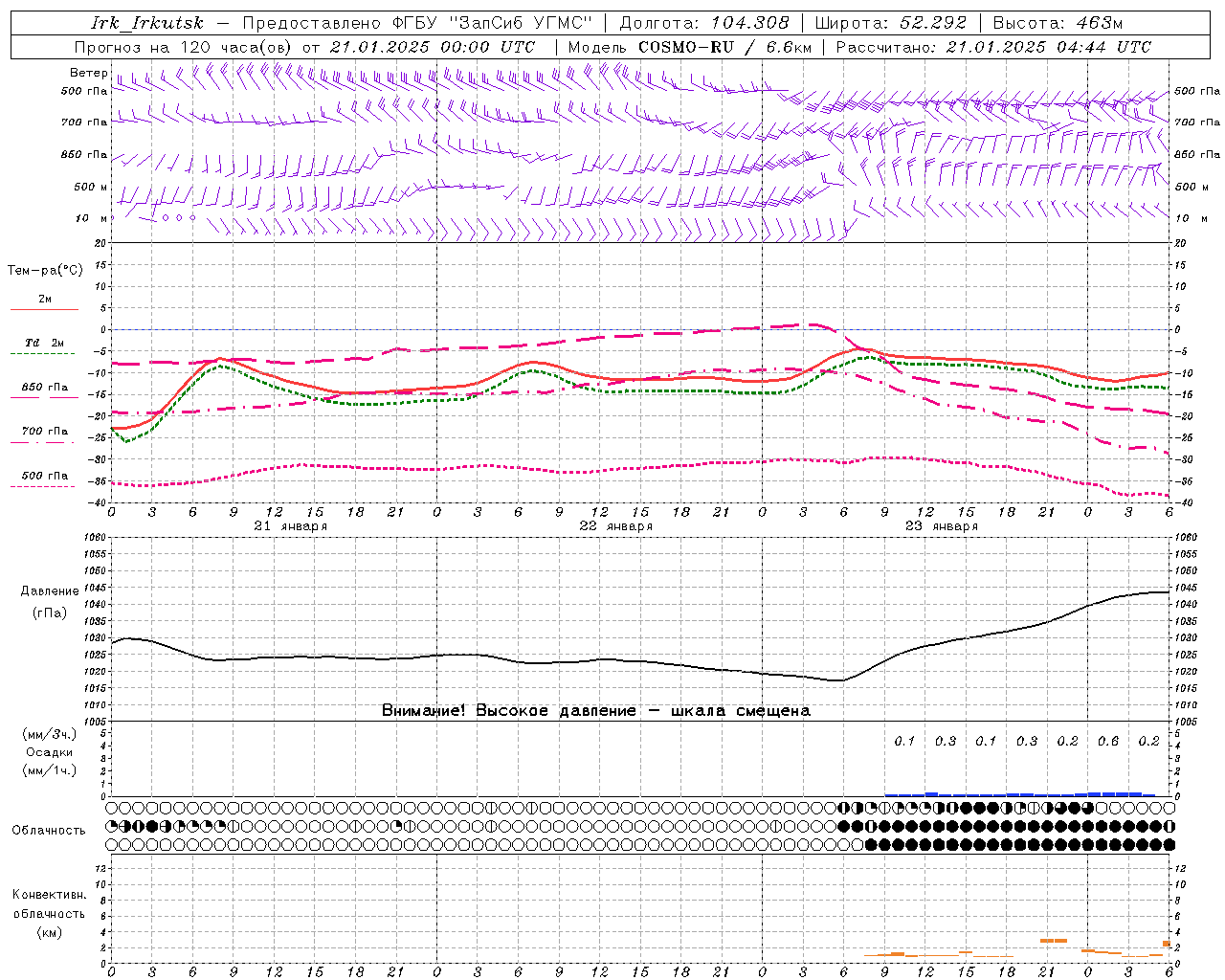The width and height of the screenshot is (1225, 980).
Task: Click the Td 2м dew point legend label
Action: tap(45, 343)
